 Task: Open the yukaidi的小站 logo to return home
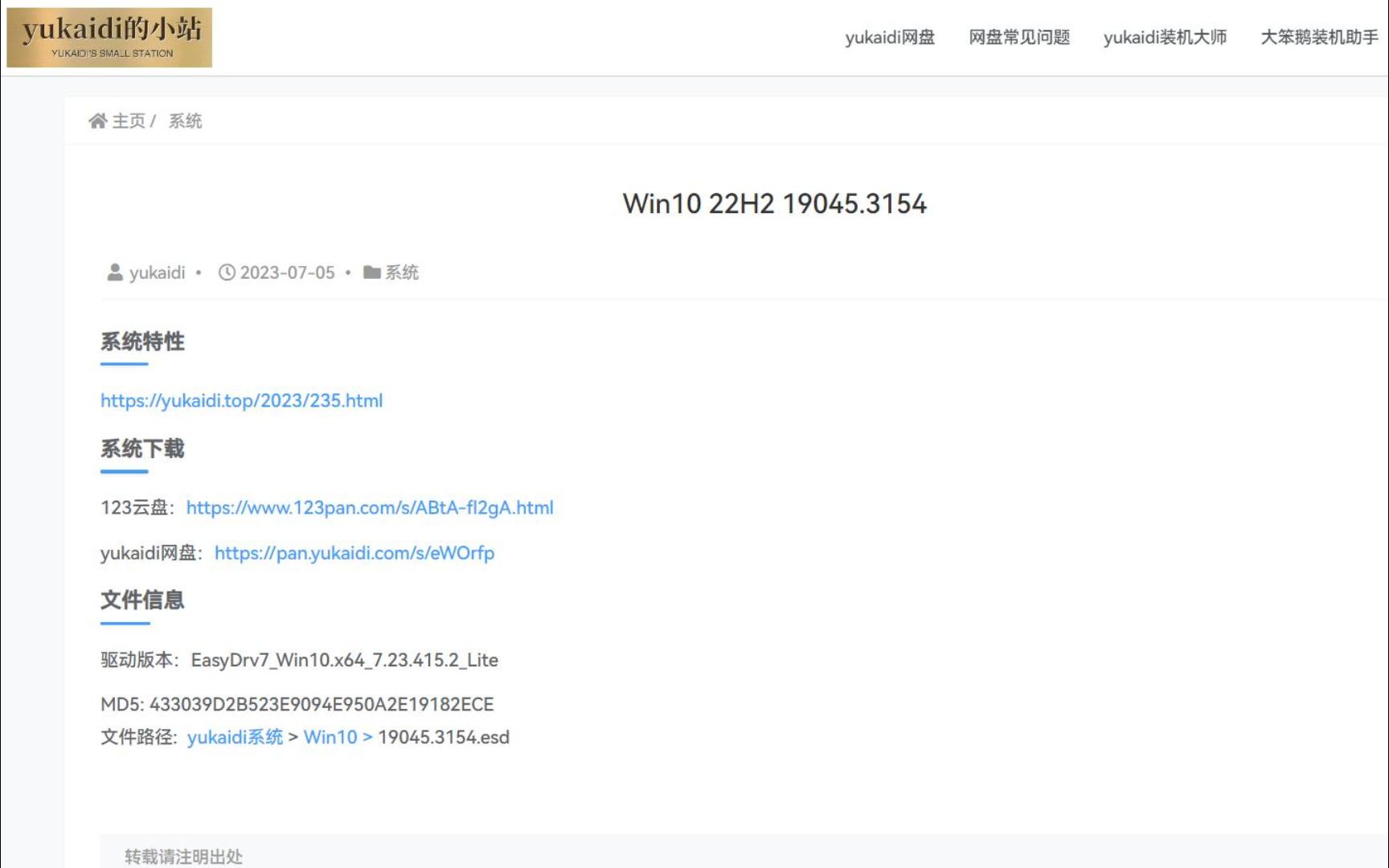pyautogui.click(x=109, y=36)
